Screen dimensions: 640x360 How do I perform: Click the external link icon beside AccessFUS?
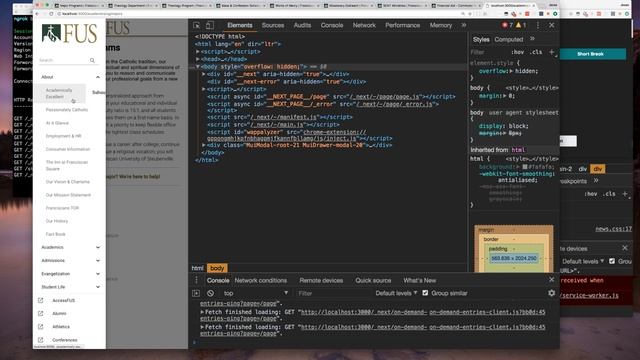click(x=40, y=300)
